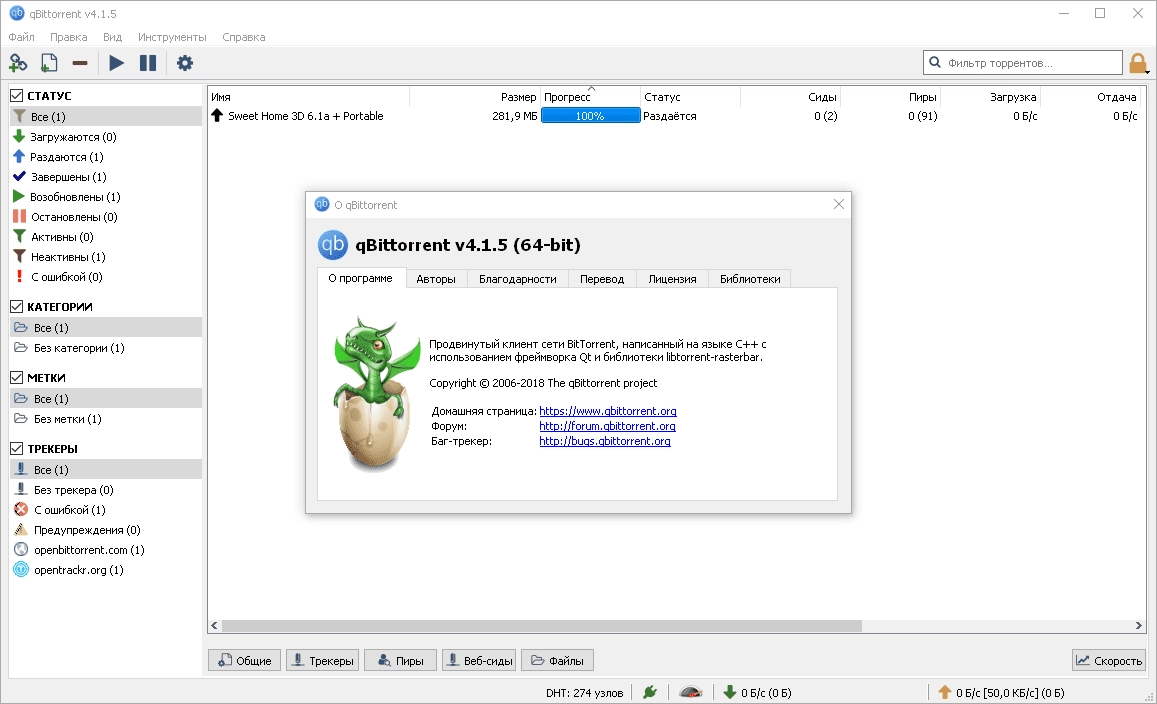Open settings gear icon in toolbar

184,63
